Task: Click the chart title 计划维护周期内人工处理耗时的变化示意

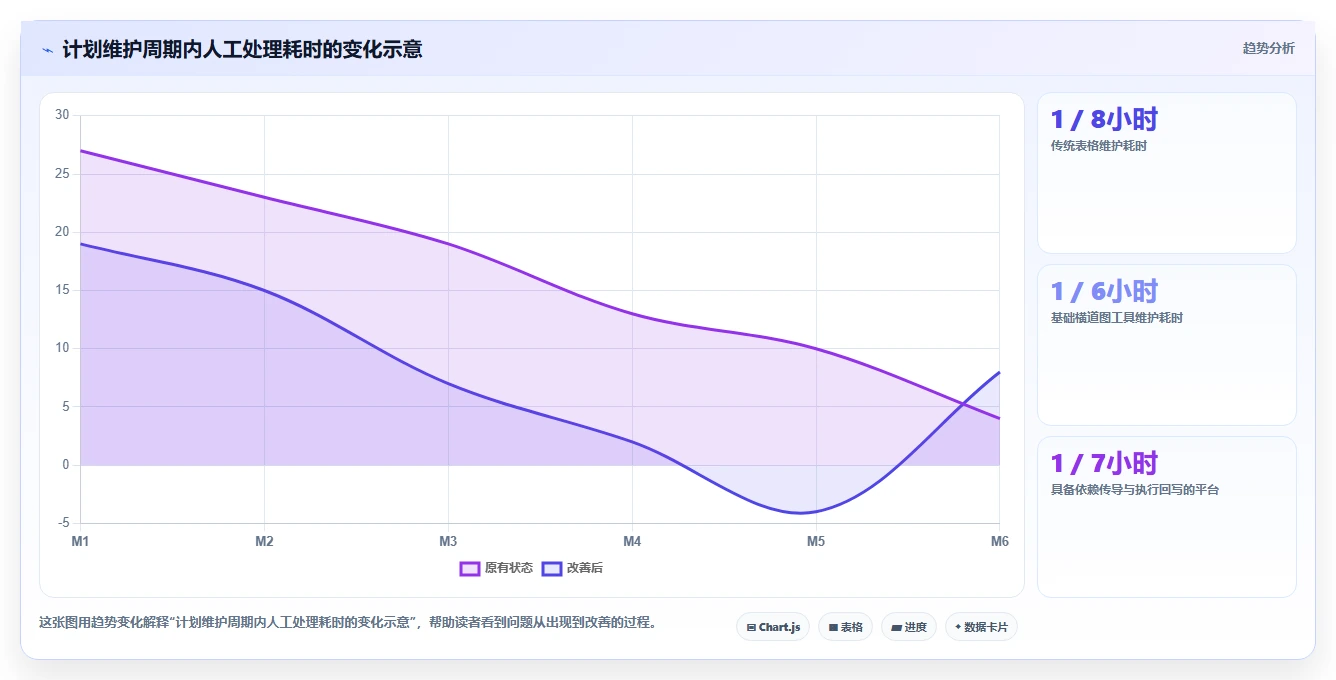Action: (242, 49)
